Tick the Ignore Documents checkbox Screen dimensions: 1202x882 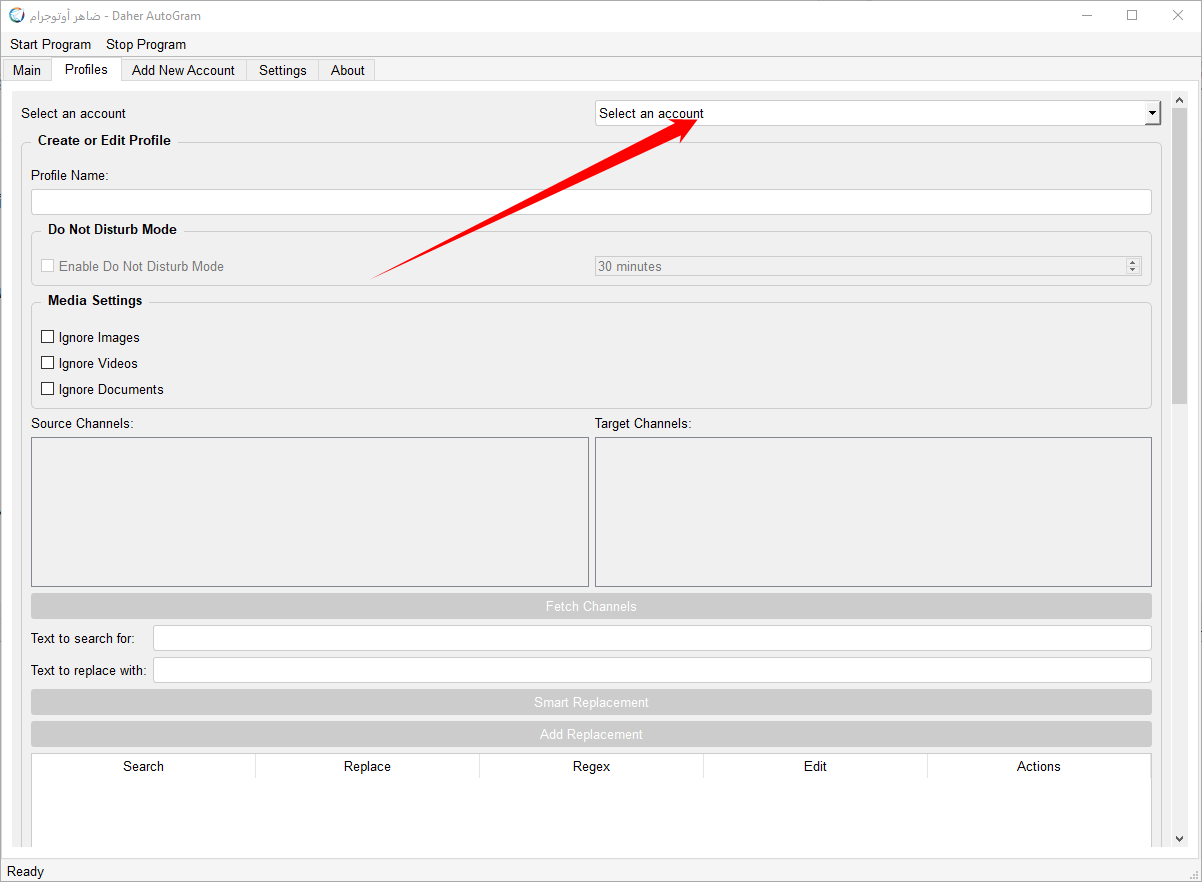pos(48,389)
